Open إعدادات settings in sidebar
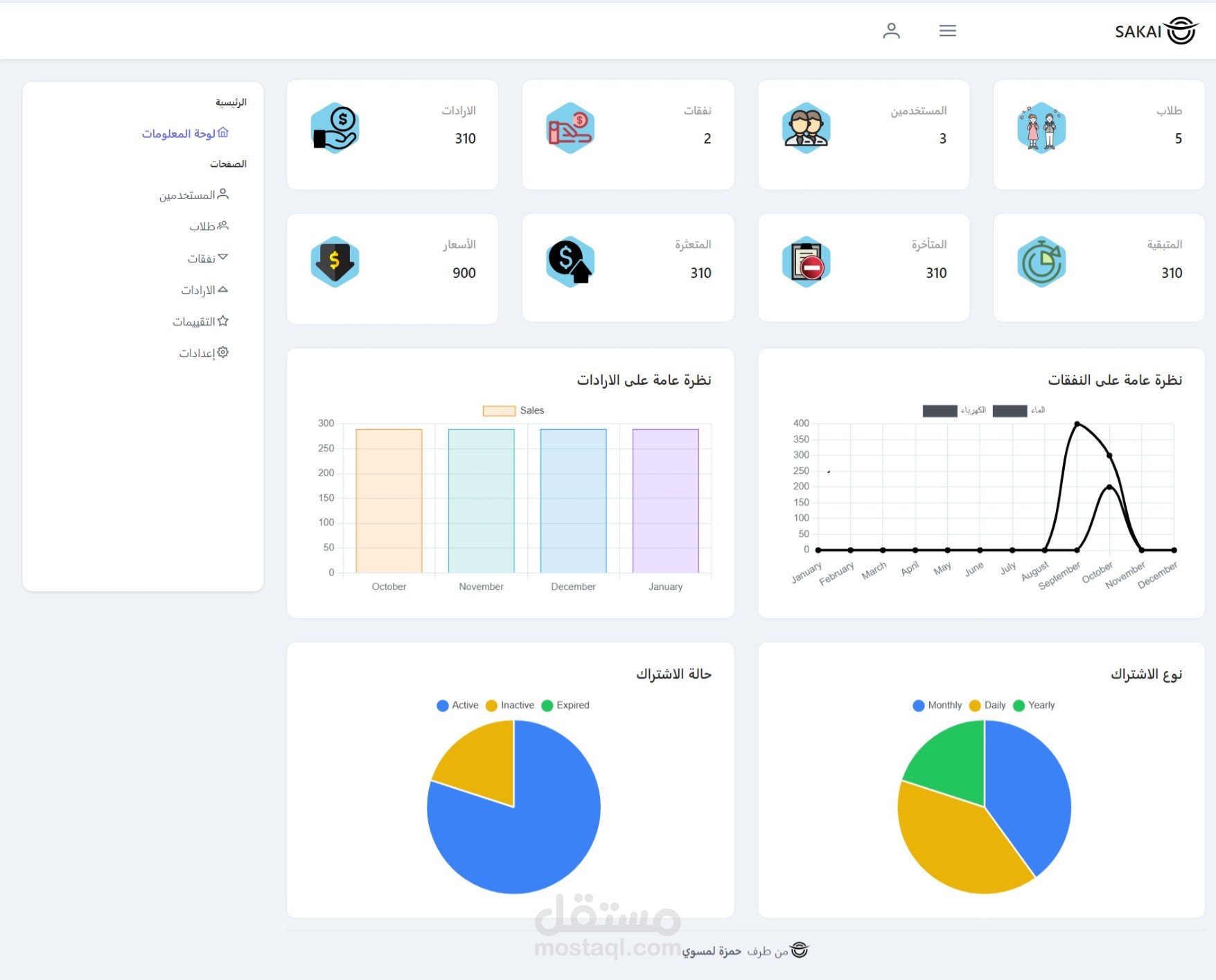This screenshot has height=980, width=1216. point(204,353)
